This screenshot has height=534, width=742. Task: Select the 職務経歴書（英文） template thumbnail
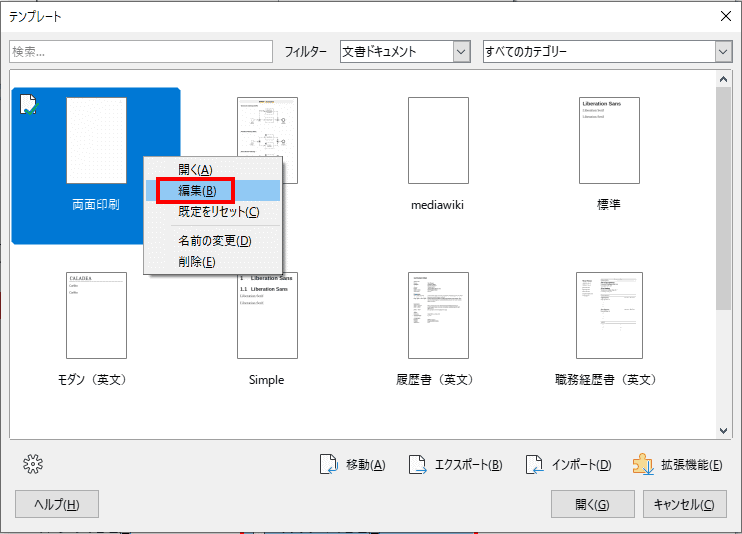click(610, 315)
